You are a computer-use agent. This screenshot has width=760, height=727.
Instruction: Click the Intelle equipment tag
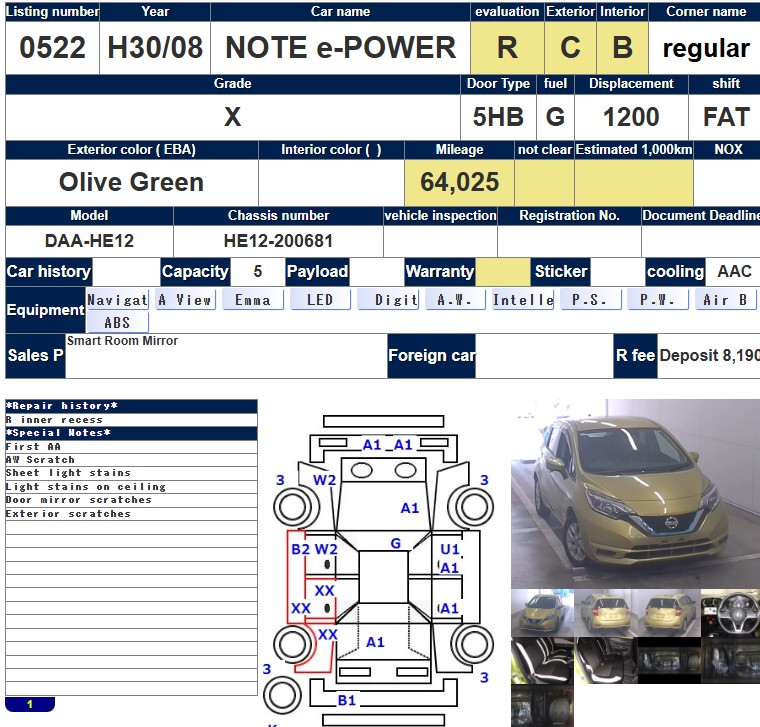(522, 300)
